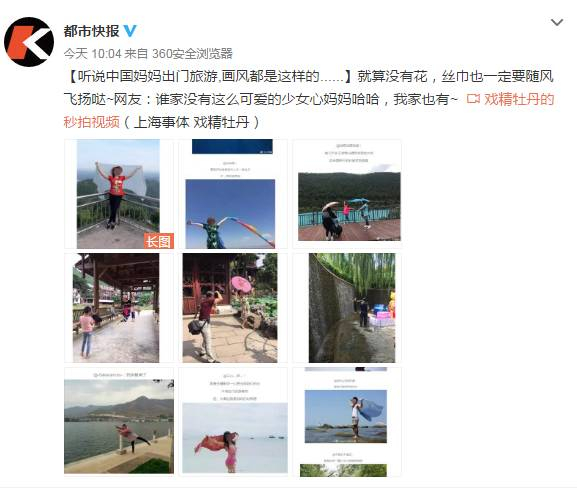Open the covered walkway photo thumbnail
The height and width of the screenshot is (493, 577).
click(119, 308)
